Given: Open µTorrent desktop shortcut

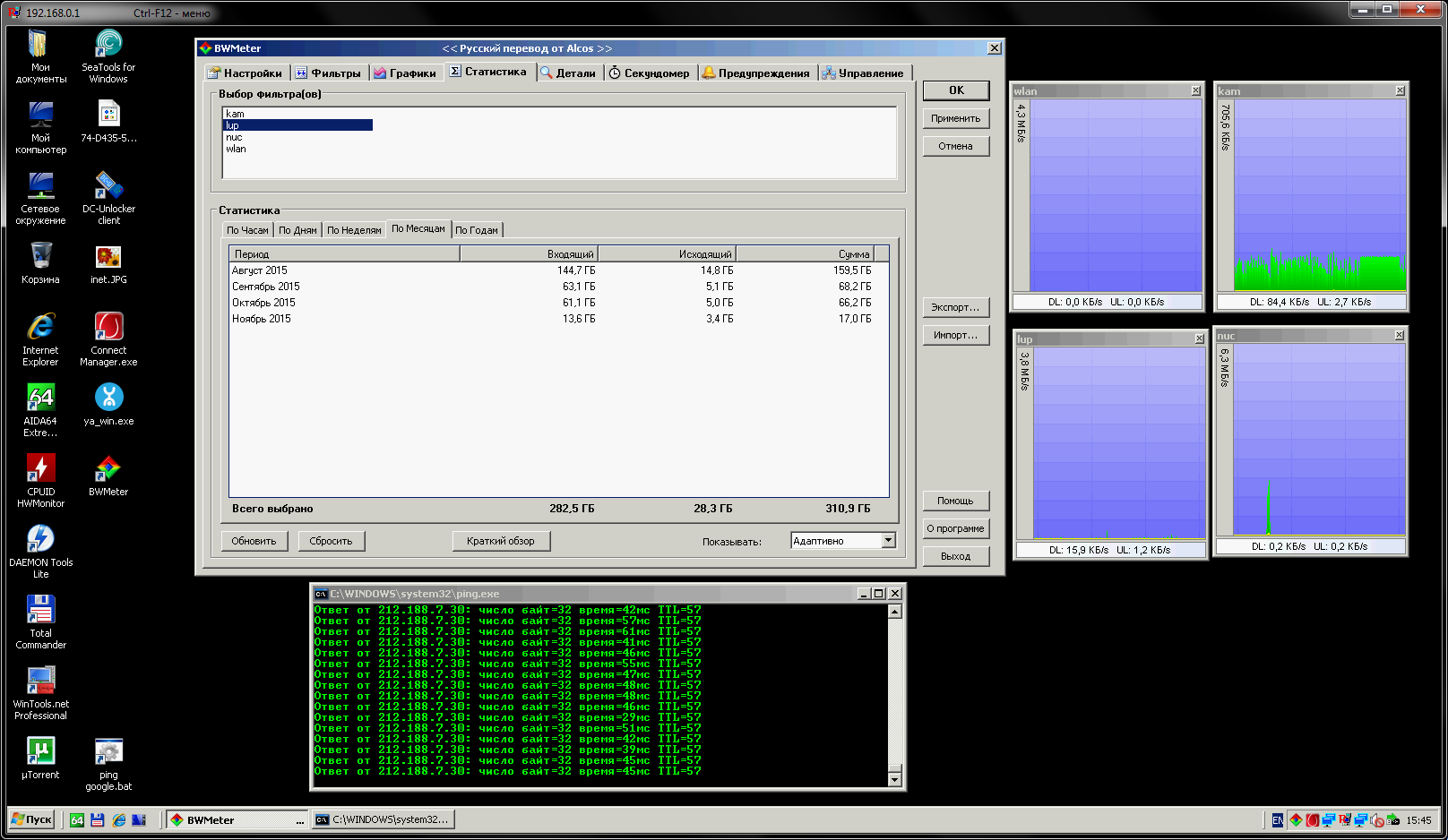Looking at the screenshot, I should pyautogui.click(x=40, y=758).
